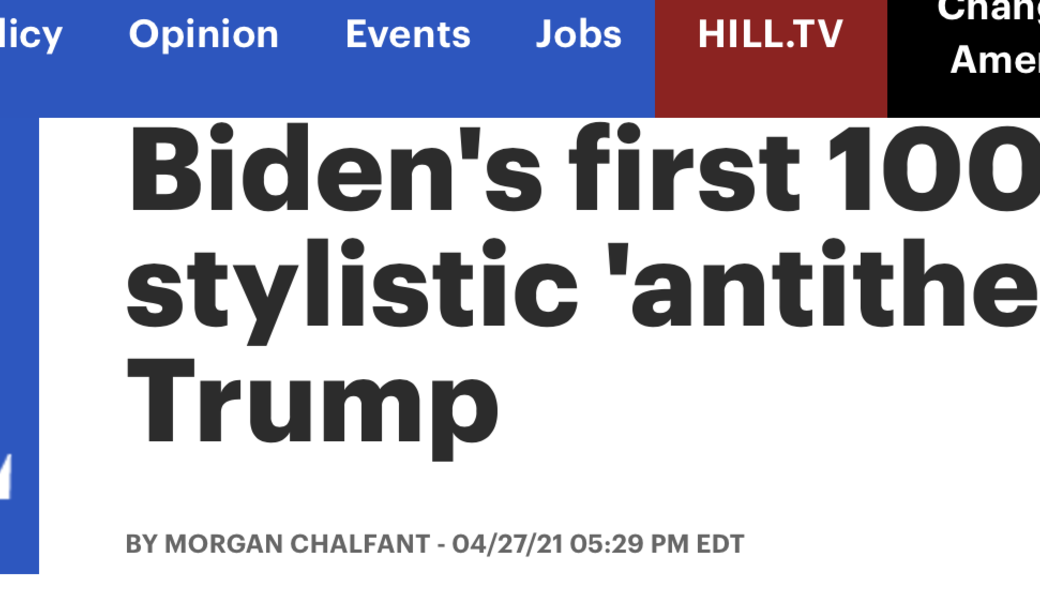
Task: Go to the Events page
Action: coord(408,35)
